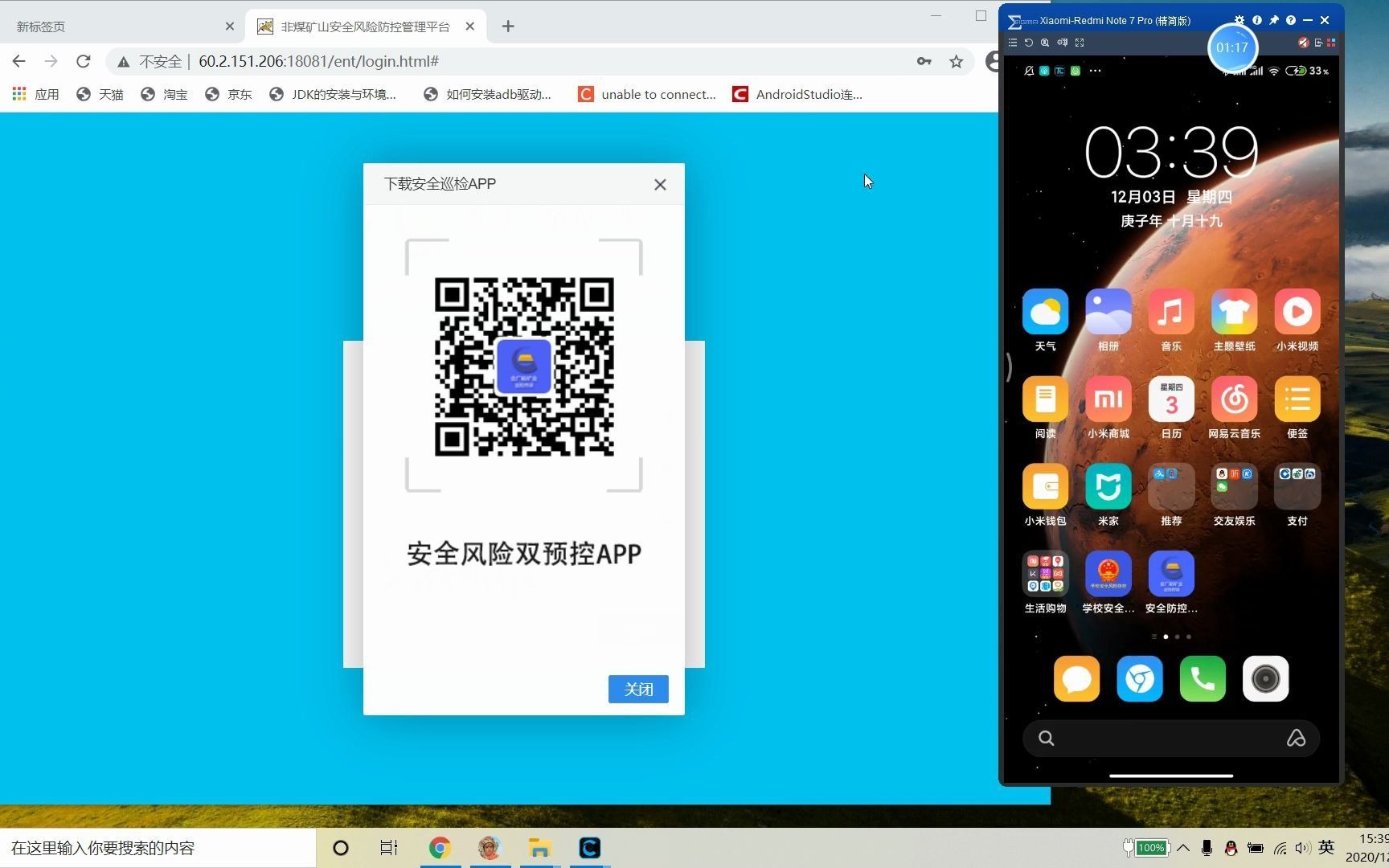
Task: Launch the 小米视频 video app
Action: [1297, 312]
